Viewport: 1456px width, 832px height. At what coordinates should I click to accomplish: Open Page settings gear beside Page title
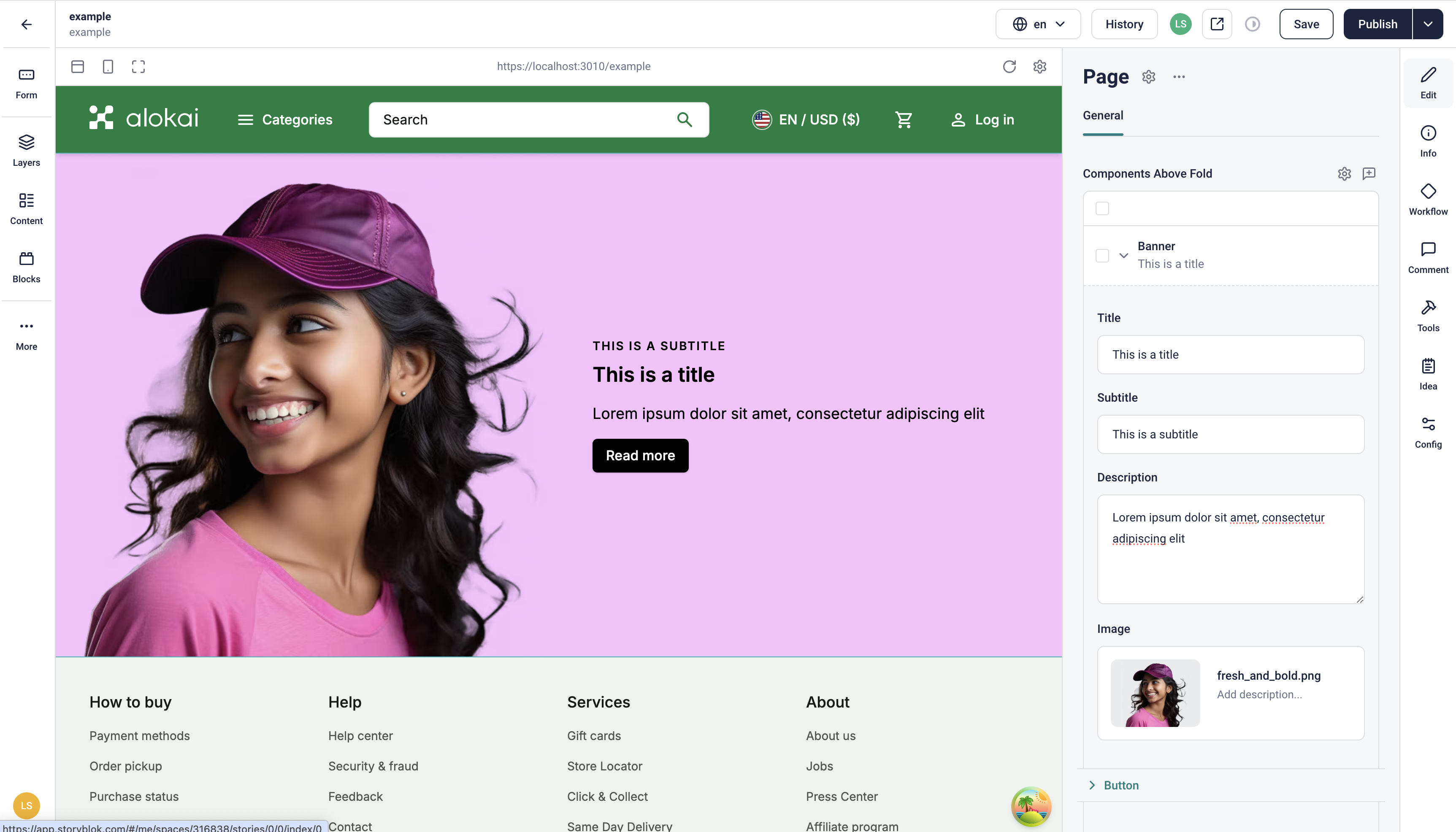1149,76
